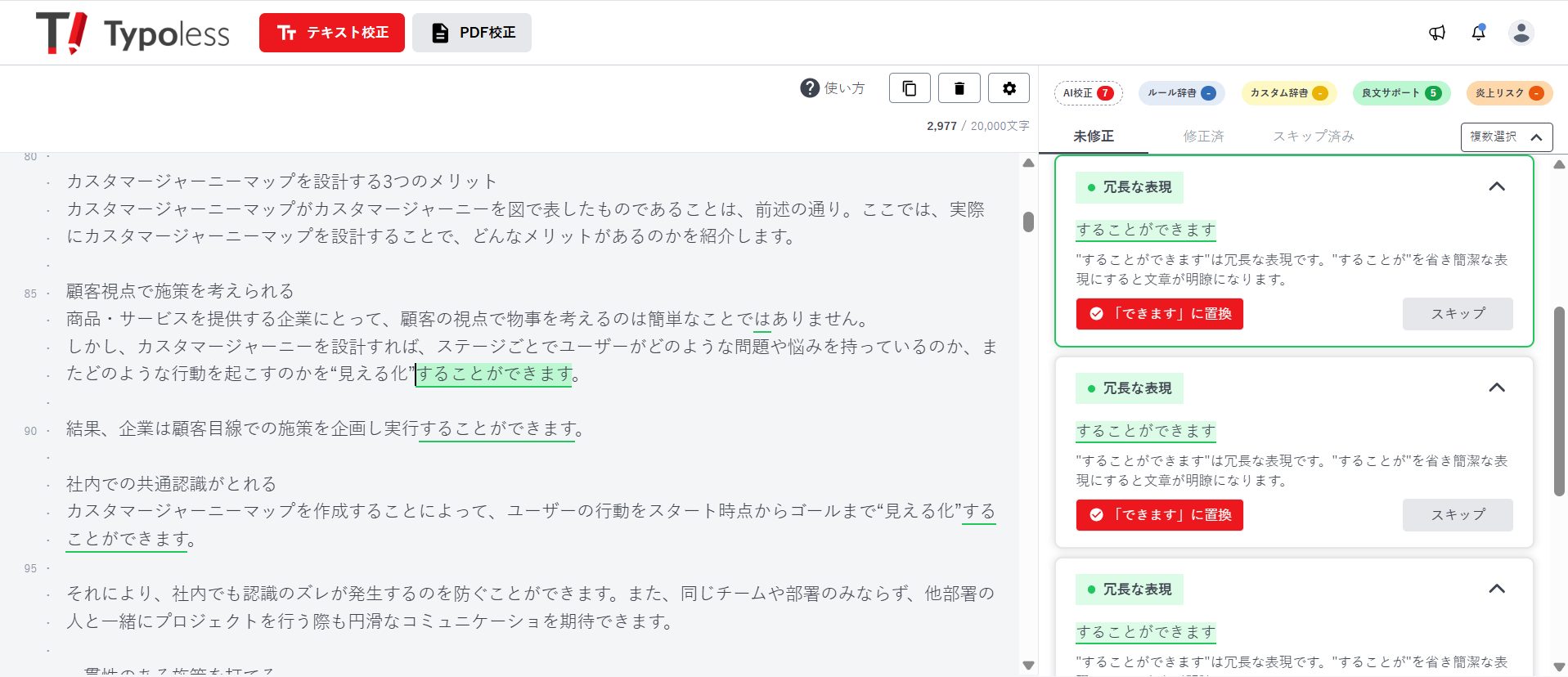This screenshot has width=1568, height=677.
Task: Open the 使い方 help guide
Action: tap(832, 88)
